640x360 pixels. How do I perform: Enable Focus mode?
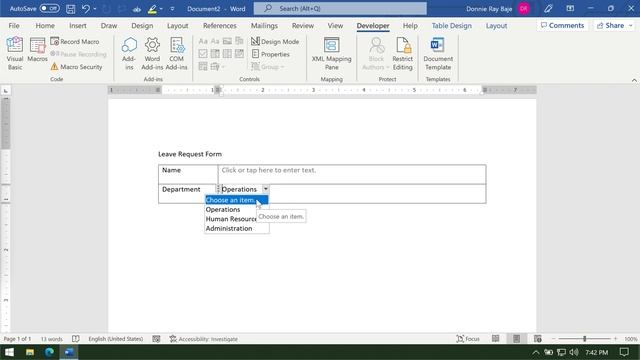pyautogui.click(x=468, y=339)
